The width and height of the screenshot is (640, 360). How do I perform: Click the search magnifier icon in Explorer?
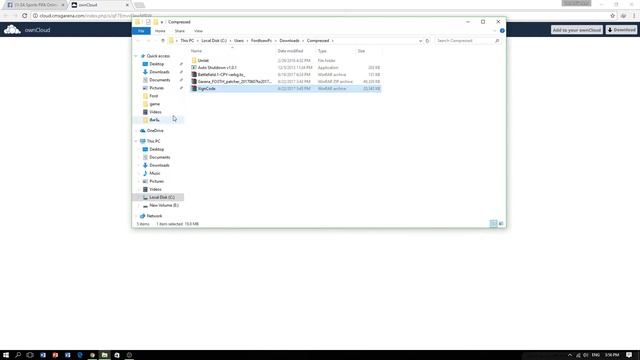click(x=497, y=41)
